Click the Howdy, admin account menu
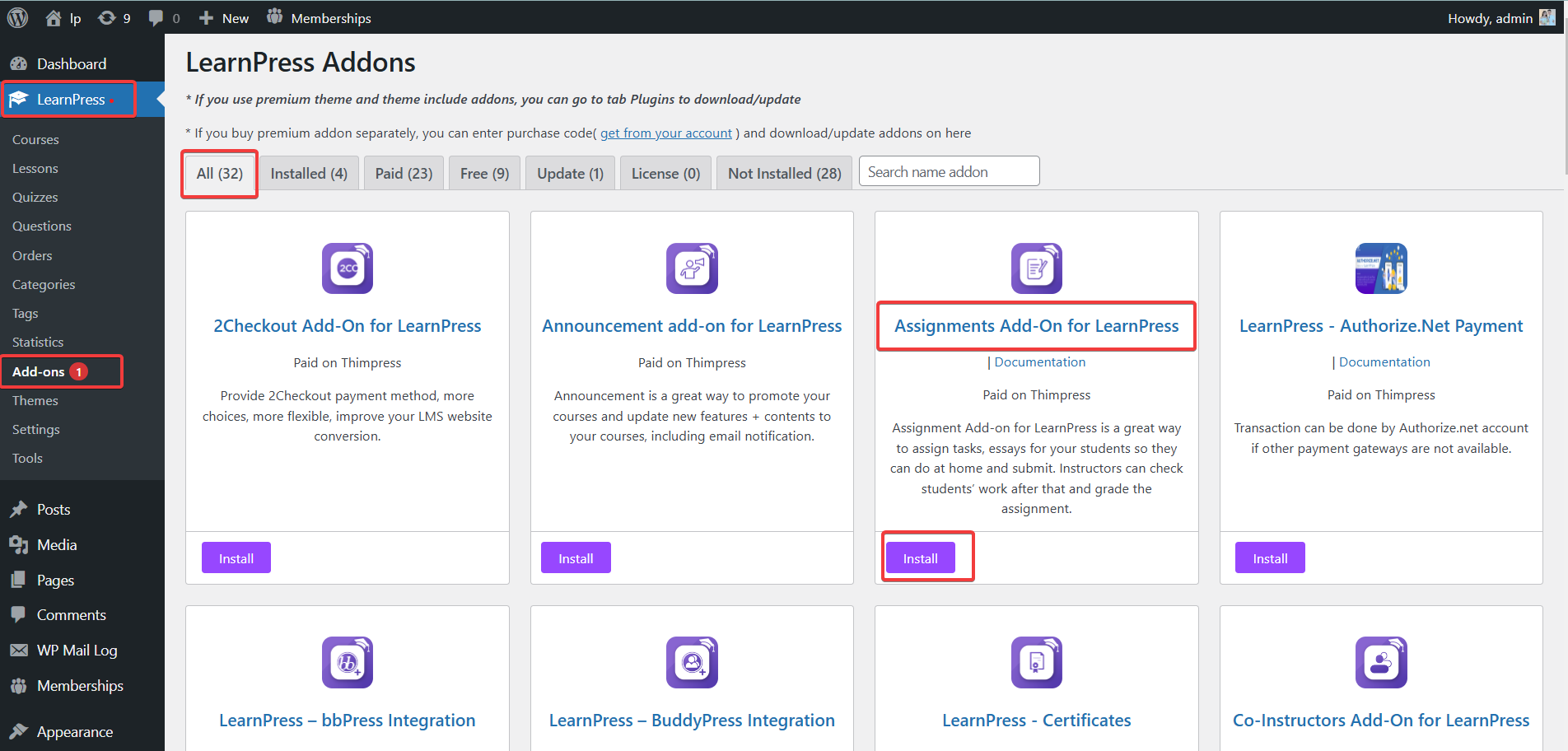The image size is (1568, 751). click(1500, 18)
